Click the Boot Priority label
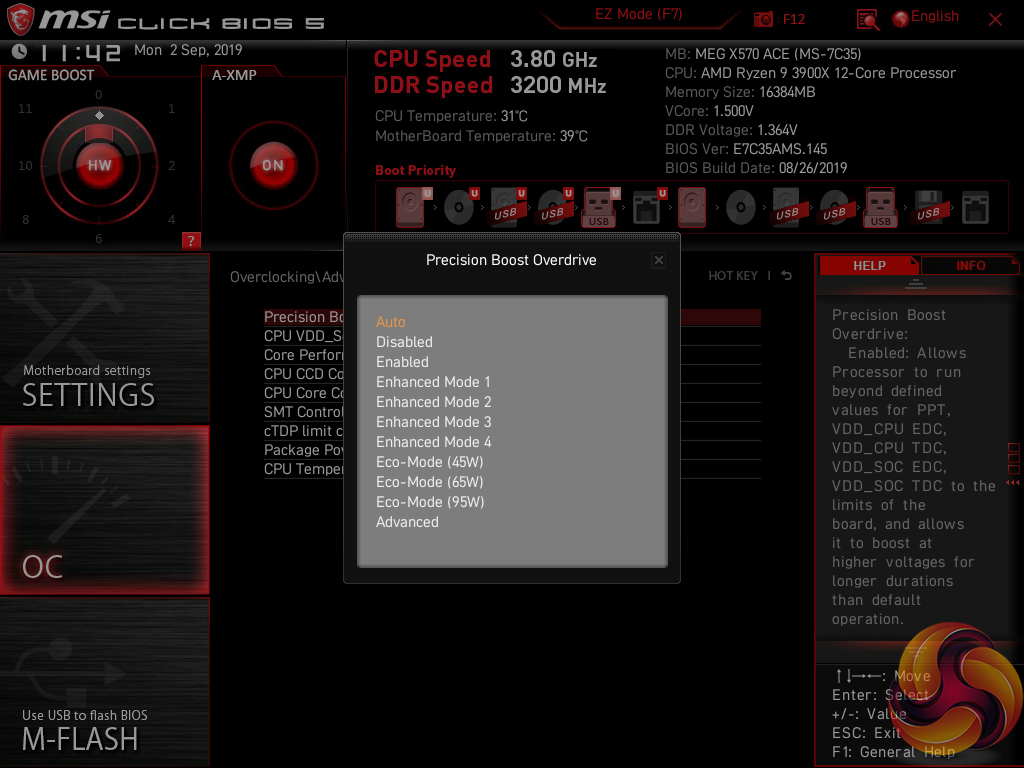Screen dimensions: 1024x768 click(x=415, y=170)
